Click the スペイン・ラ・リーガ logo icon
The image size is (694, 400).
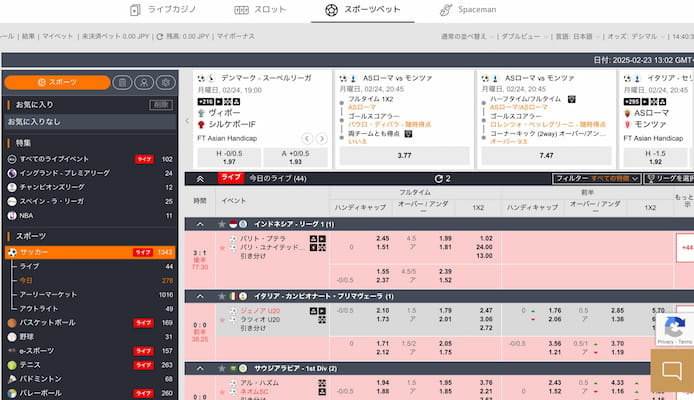[x=12, y=201]
